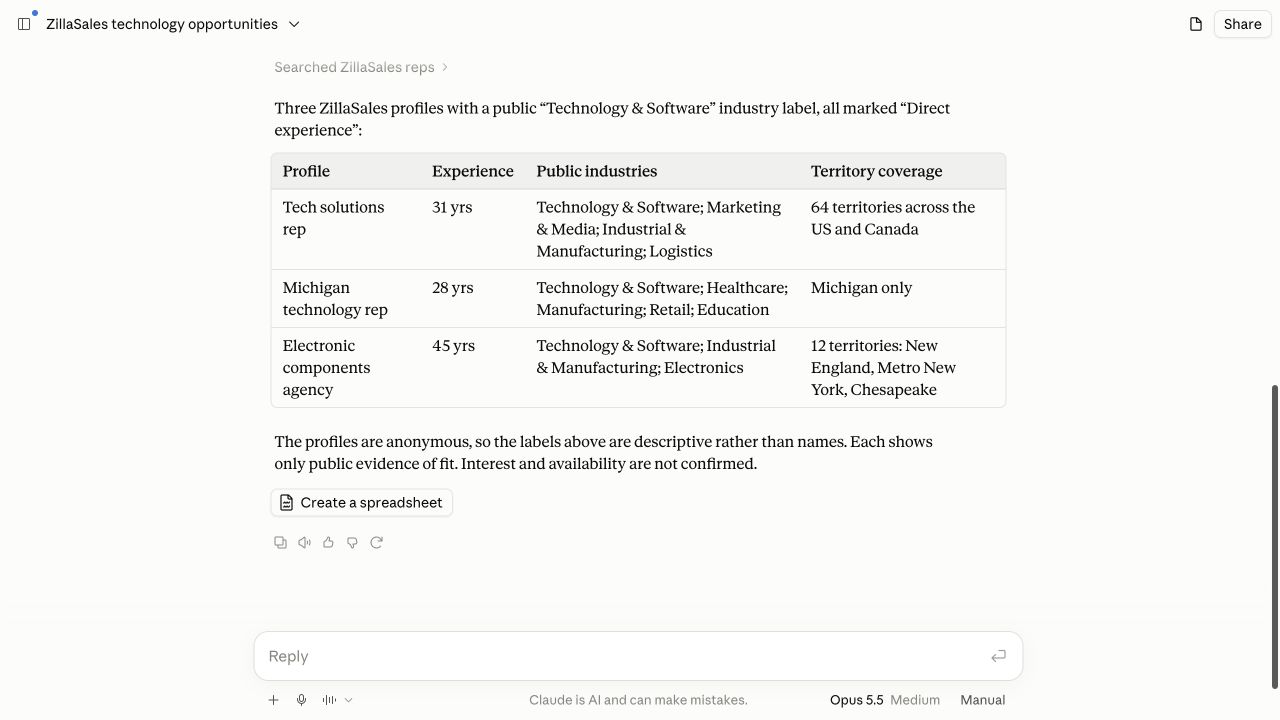Start dictation with the microphone icon

[x=301, y=700]
